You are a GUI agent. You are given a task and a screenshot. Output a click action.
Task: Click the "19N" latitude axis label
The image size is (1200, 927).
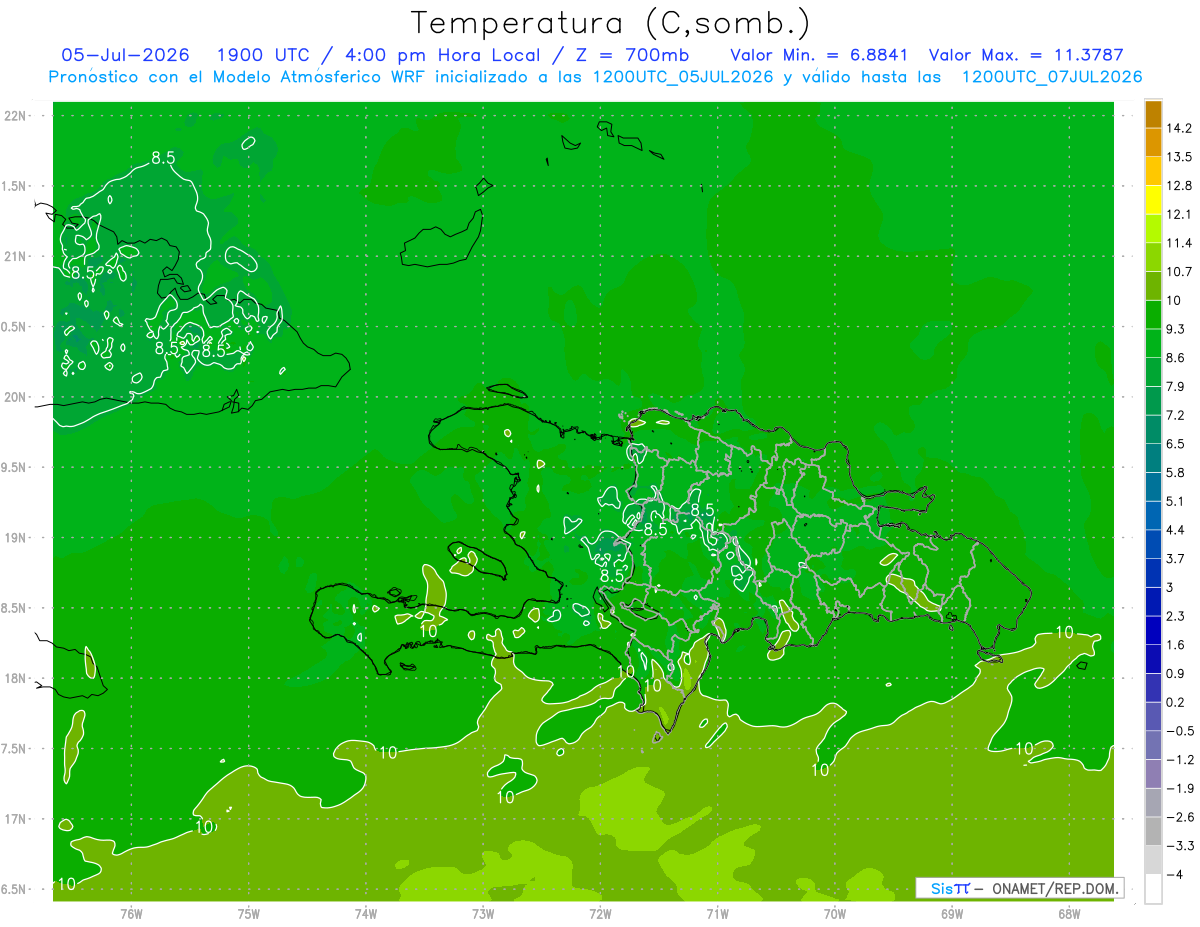click(15, 538)
